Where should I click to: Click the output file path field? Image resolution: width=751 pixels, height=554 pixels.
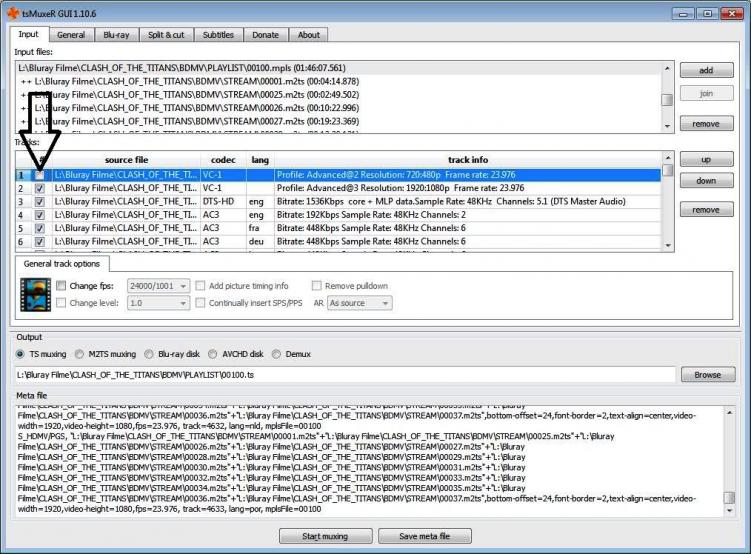click(x=343, y=375)
